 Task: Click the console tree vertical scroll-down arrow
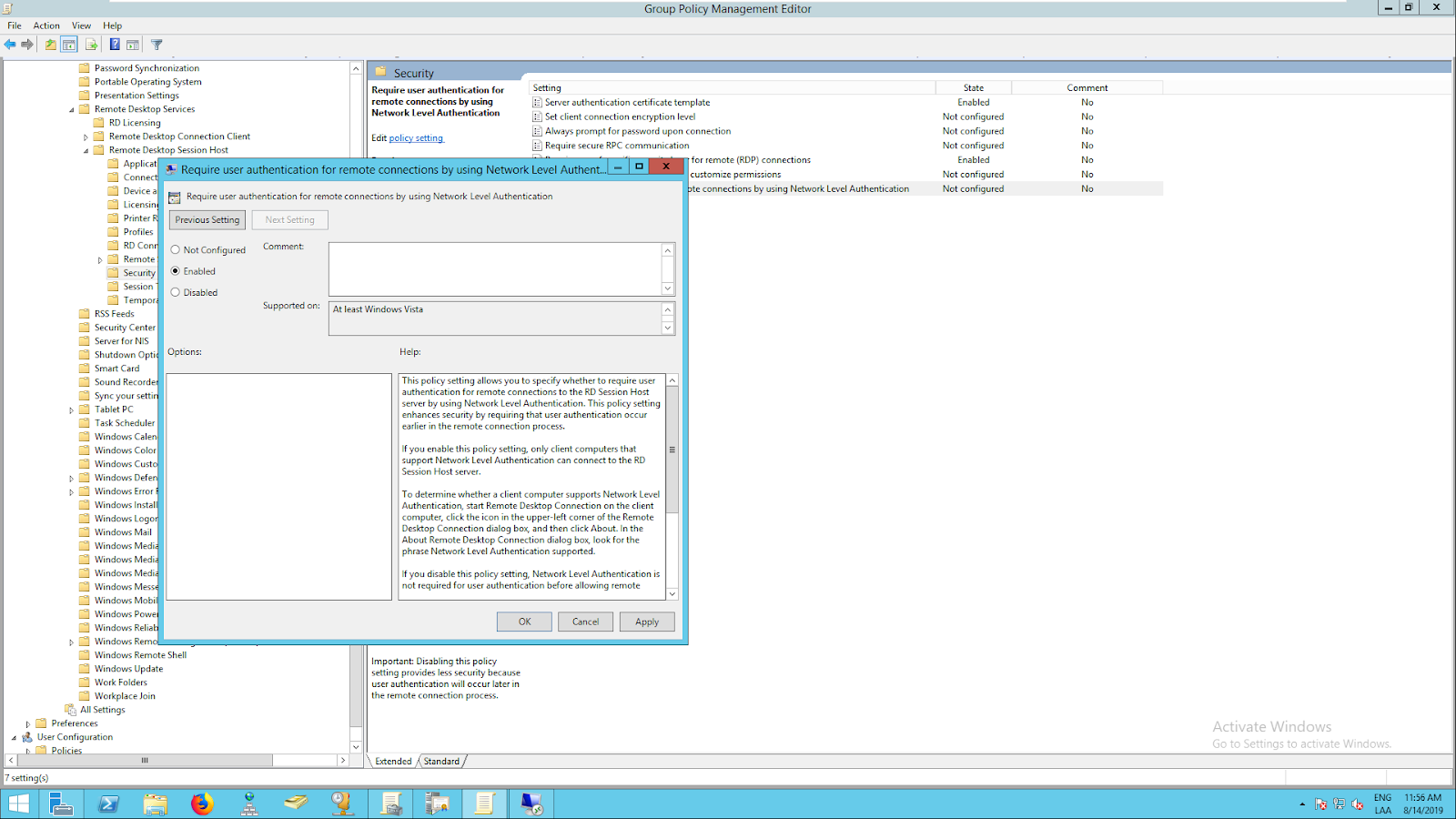tap(356, 747)
